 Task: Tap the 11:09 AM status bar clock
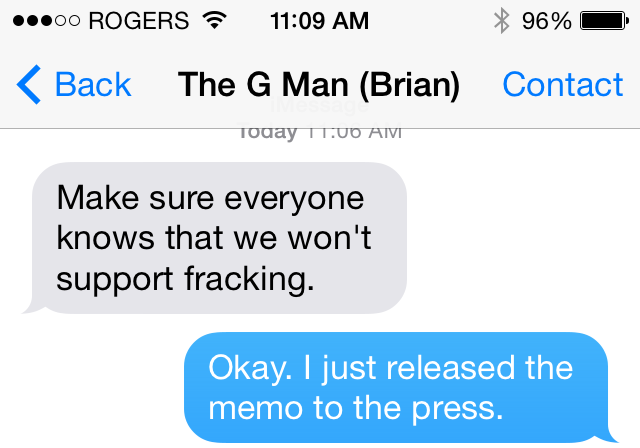tap(320, 21)
